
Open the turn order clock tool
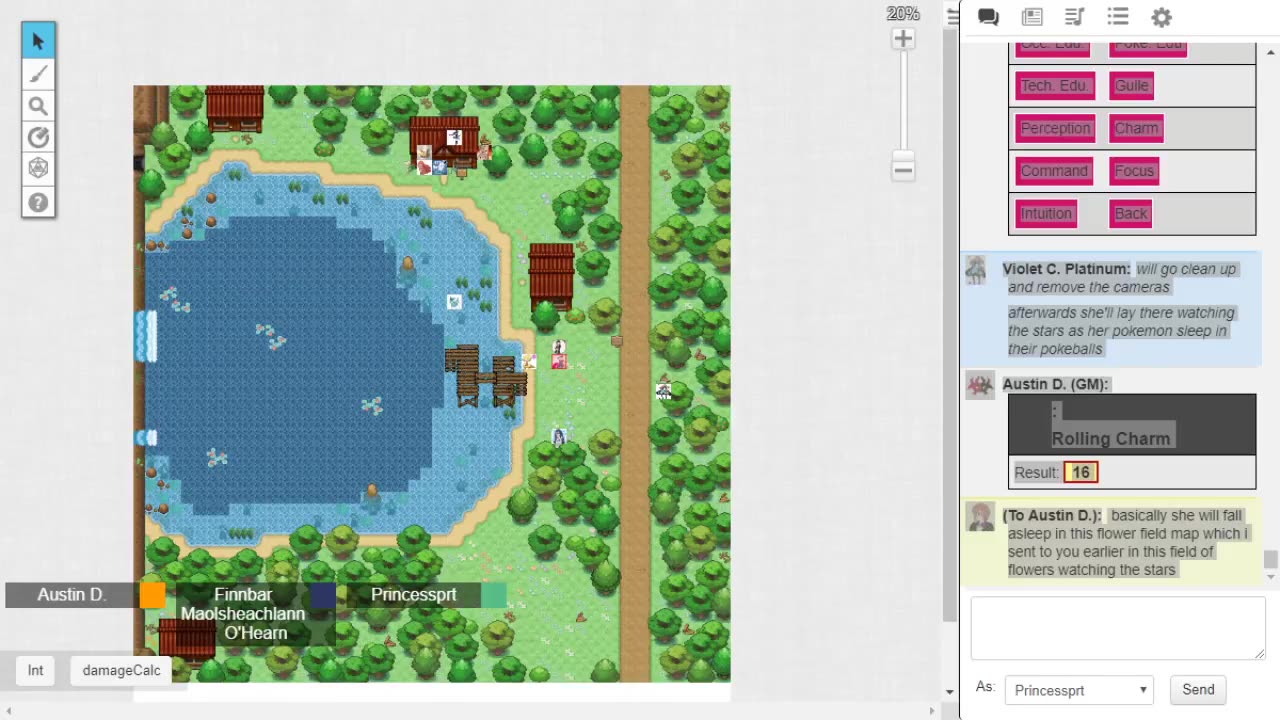click(x=38, y=138)
